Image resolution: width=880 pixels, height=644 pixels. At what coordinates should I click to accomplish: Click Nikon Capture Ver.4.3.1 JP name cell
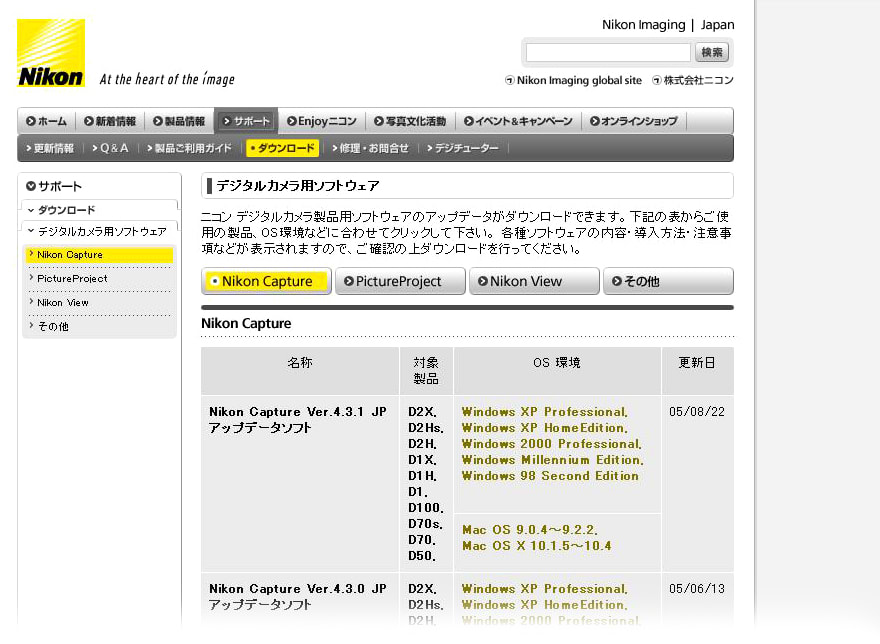coord(300,484)
